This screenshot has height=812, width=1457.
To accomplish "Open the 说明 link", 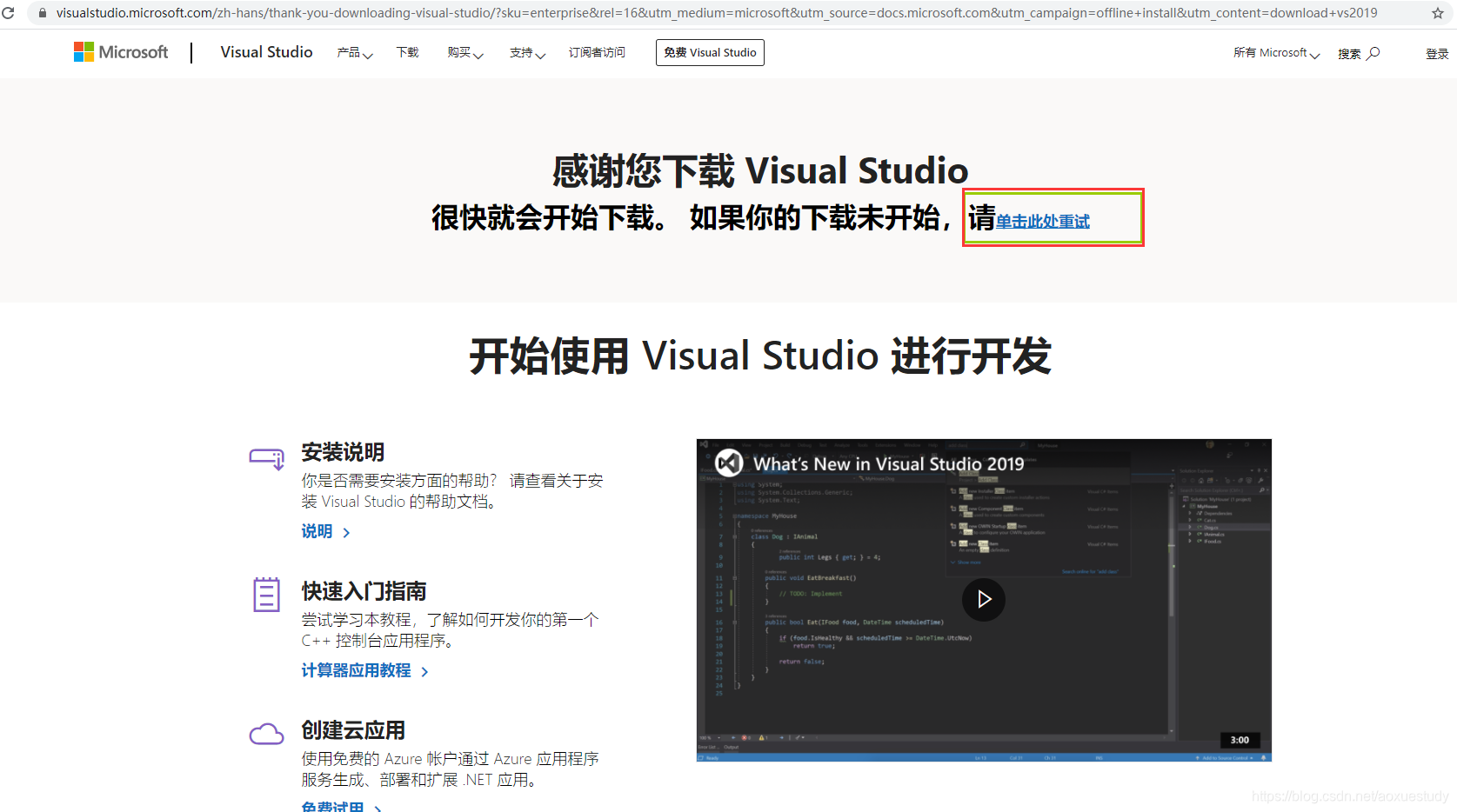I will pos(325,531).
